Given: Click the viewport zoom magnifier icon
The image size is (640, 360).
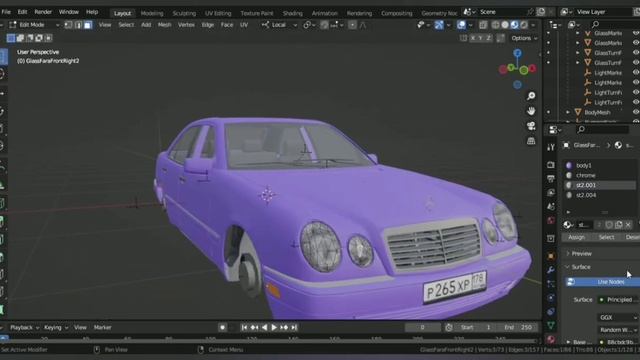Looking at the screenshot, I should (x=531, y=96).
